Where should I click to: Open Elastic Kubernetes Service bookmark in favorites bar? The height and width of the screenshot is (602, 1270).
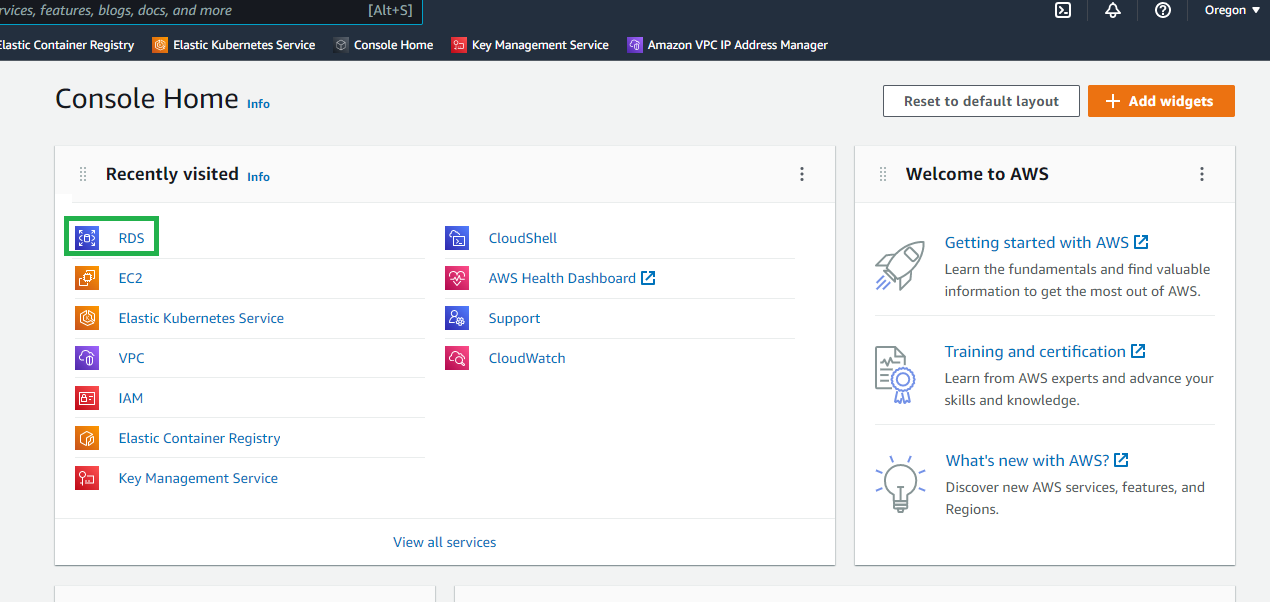(x=234, y=45)
